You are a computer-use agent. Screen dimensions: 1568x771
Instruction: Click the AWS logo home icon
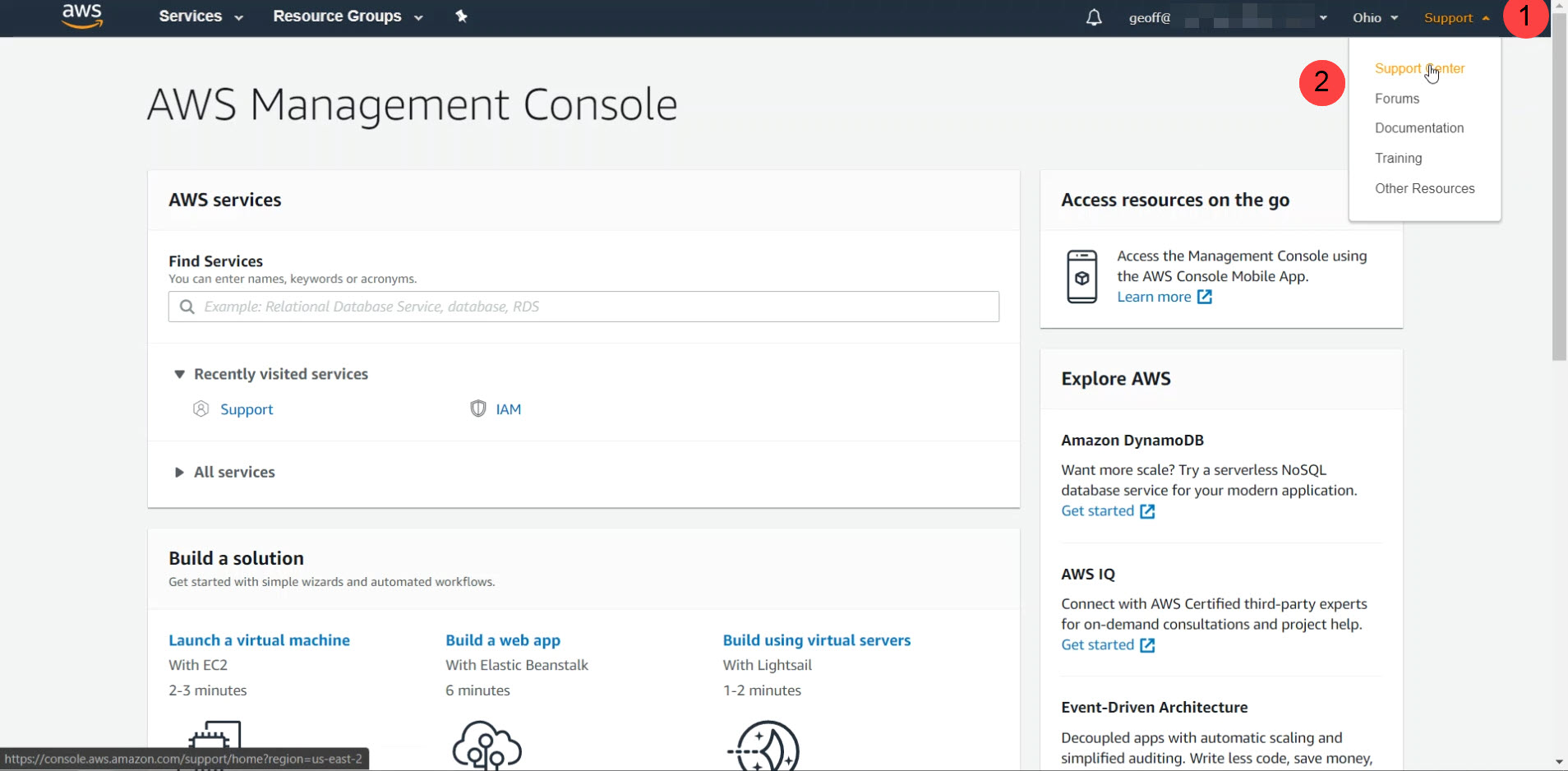(82, 16)
